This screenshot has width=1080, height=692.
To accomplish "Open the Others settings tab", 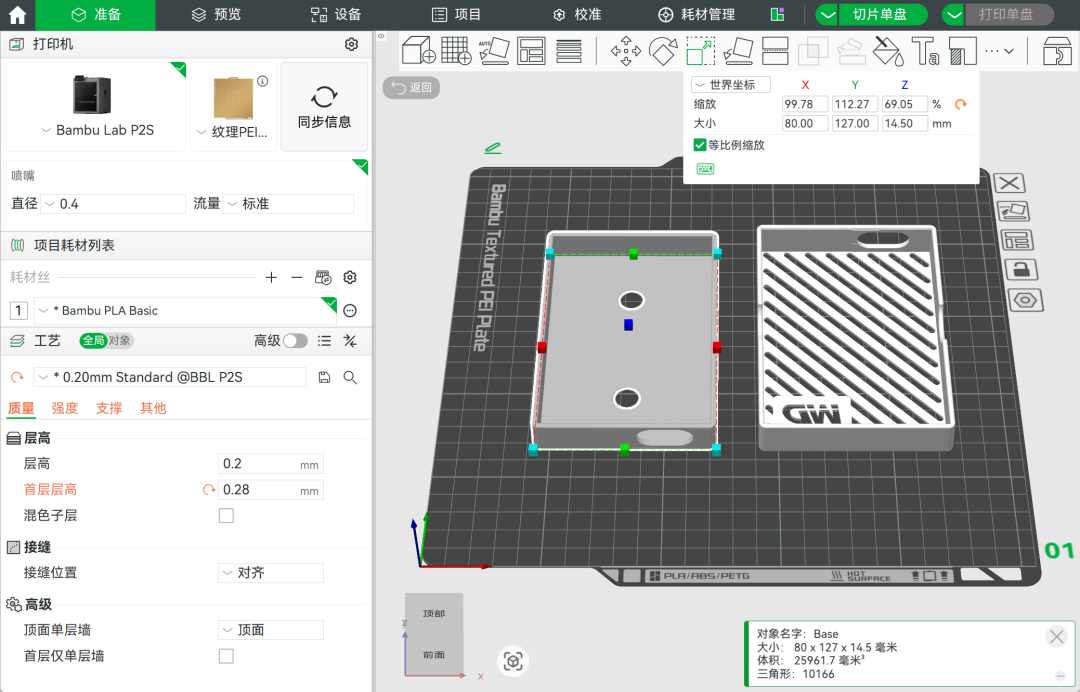I will pos(153,408).
